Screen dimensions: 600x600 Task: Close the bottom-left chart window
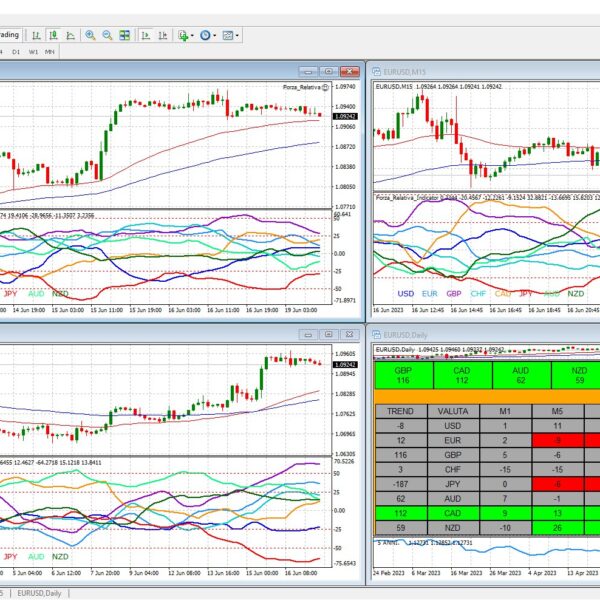pos(349,335)
